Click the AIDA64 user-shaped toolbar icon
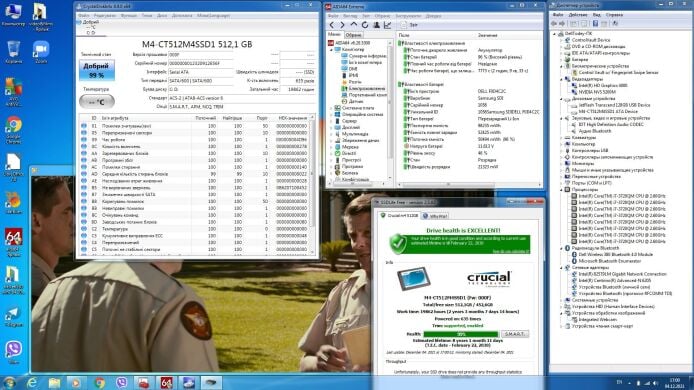This screenshot has height=390, width=694. [x=376, y=25]
